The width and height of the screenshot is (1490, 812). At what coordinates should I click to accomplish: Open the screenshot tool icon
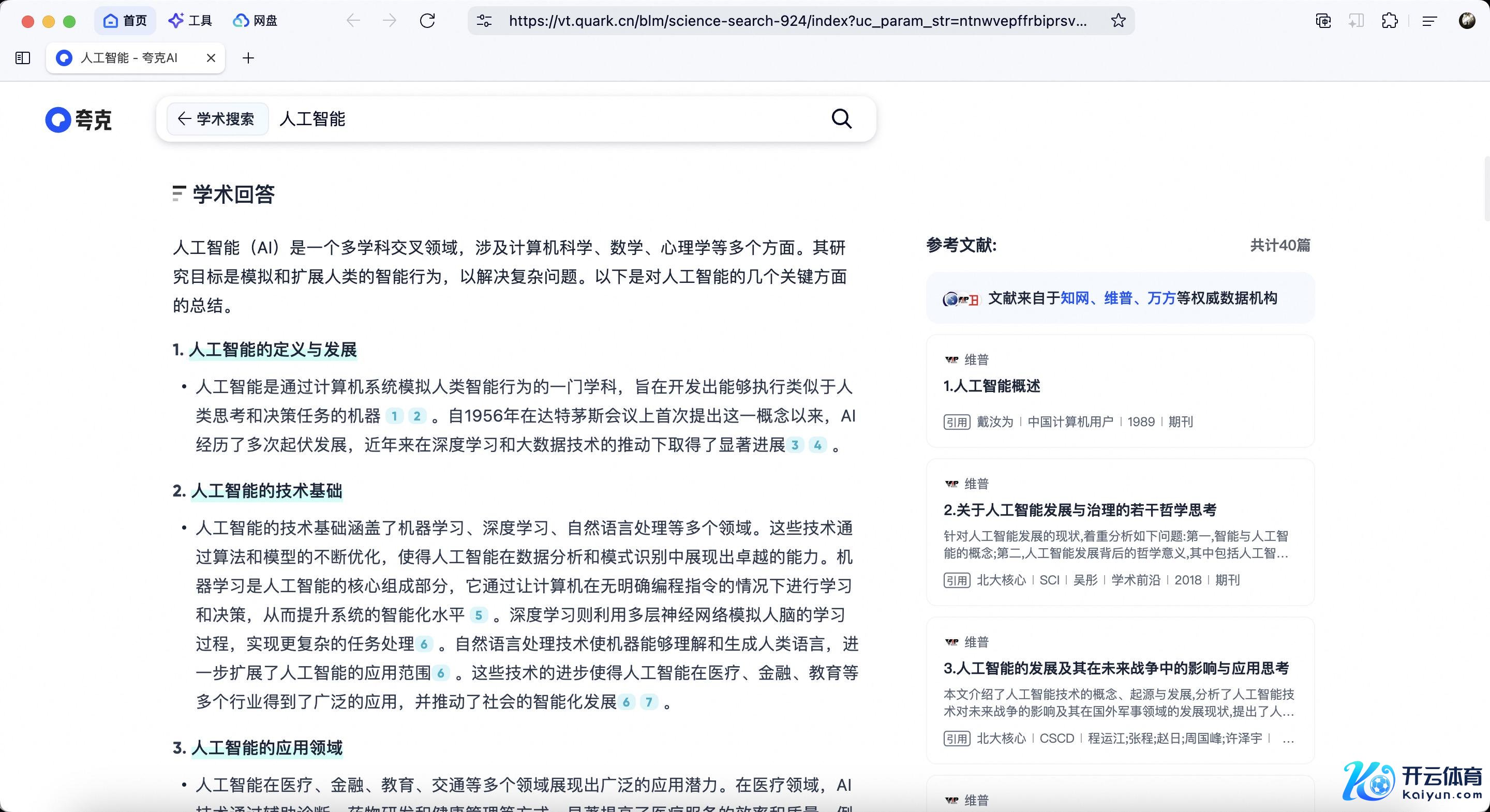[1323, 21]
